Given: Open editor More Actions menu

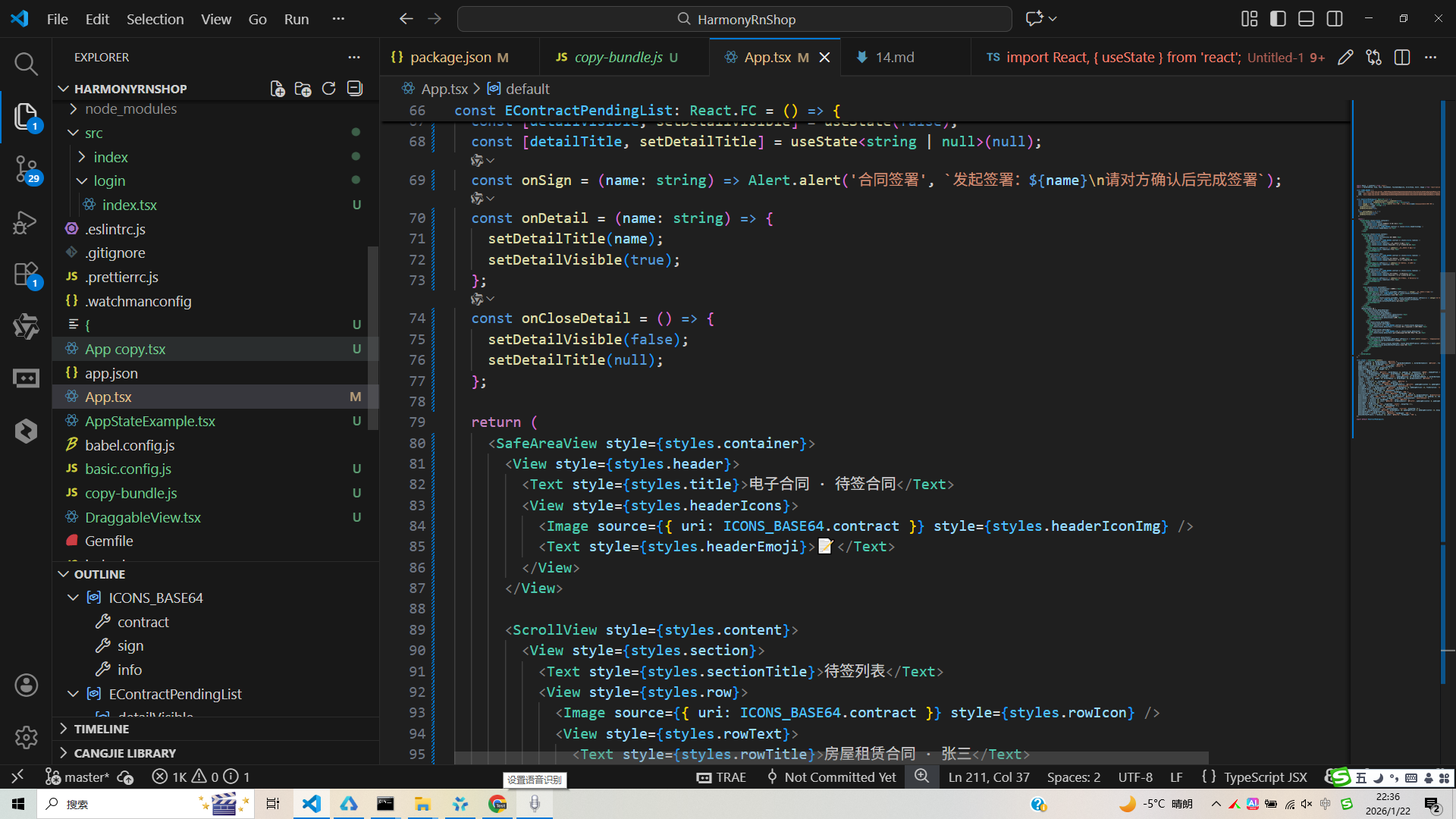Looking at the screenshot, I should 1431,58.
